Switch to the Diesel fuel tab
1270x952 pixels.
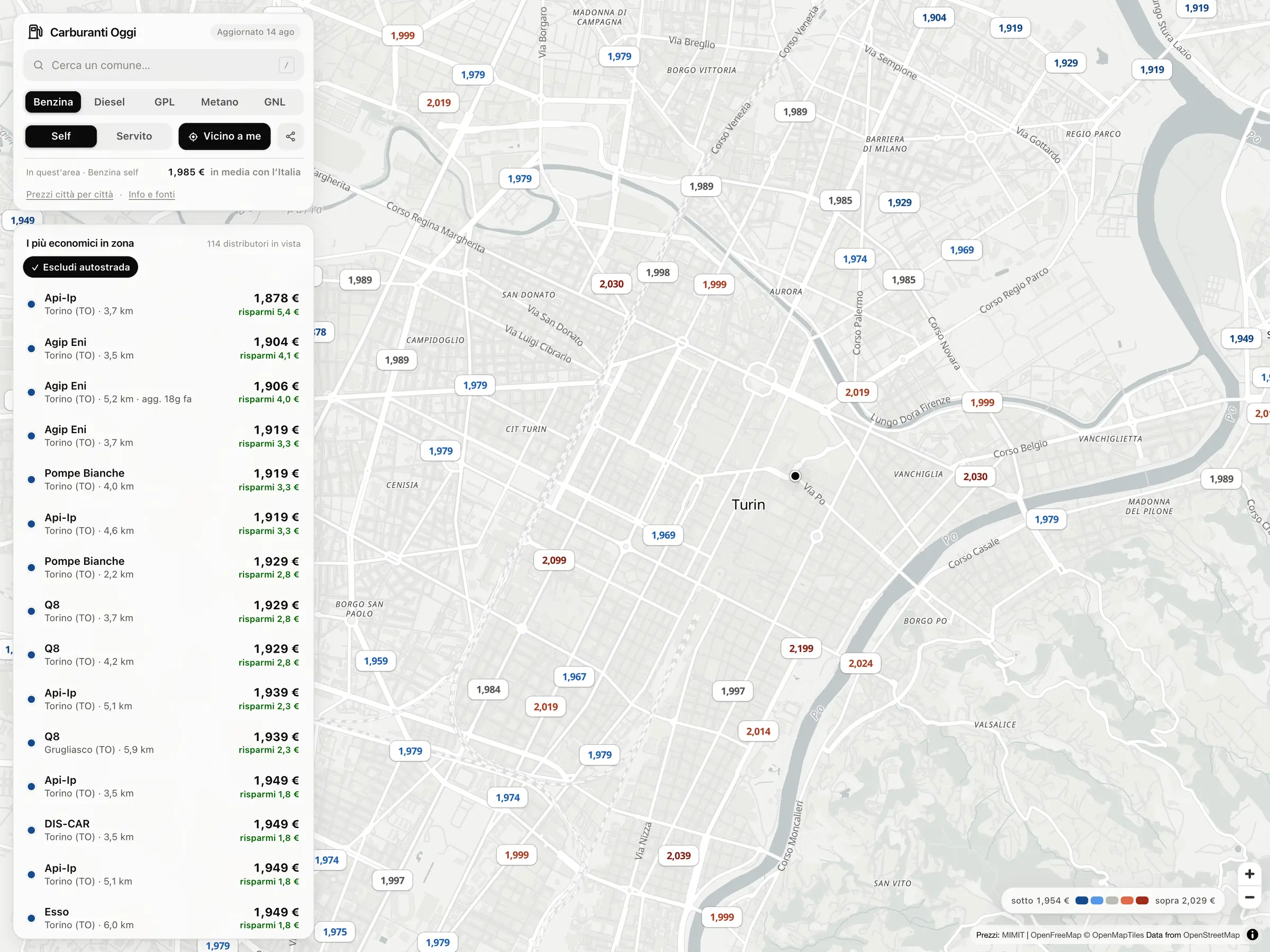[x=109, y=102]
